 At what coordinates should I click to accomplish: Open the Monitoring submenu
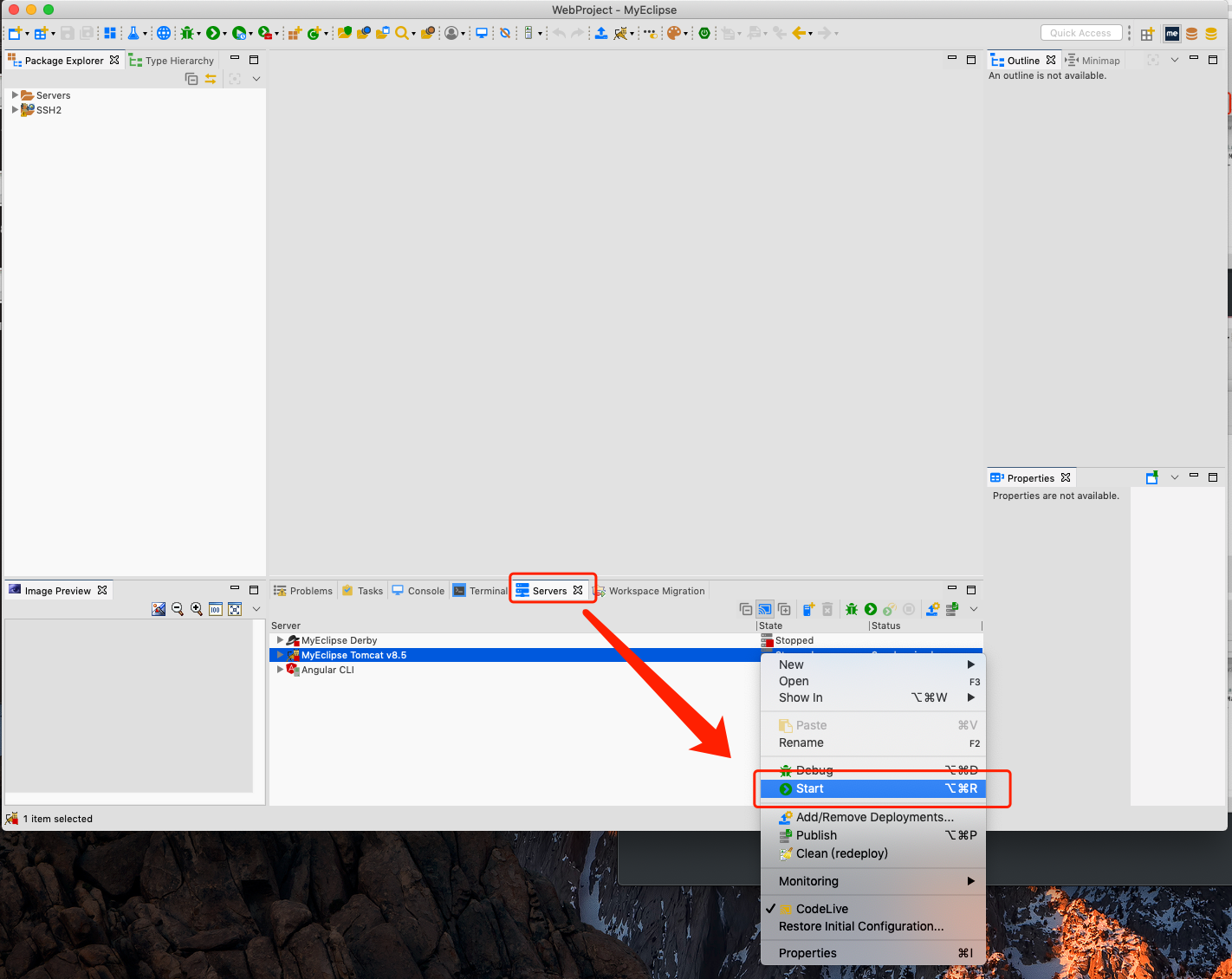[x=873, y=881]
